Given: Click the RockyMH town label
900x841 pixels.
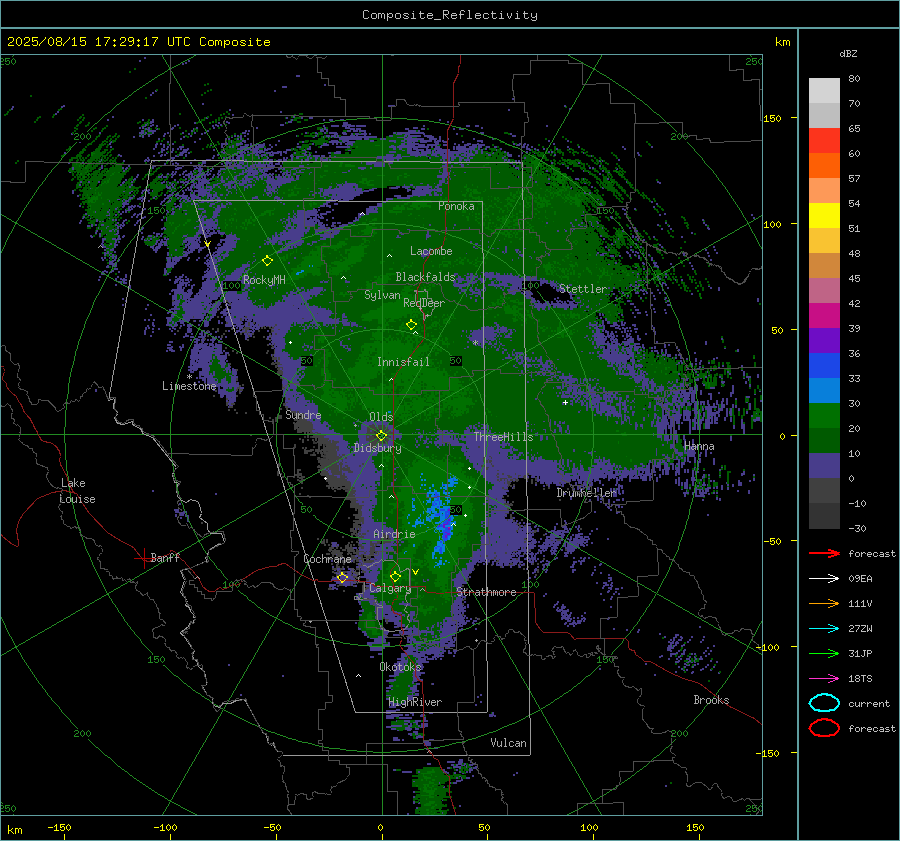Looking at the screenshot, I should (264, 280).
